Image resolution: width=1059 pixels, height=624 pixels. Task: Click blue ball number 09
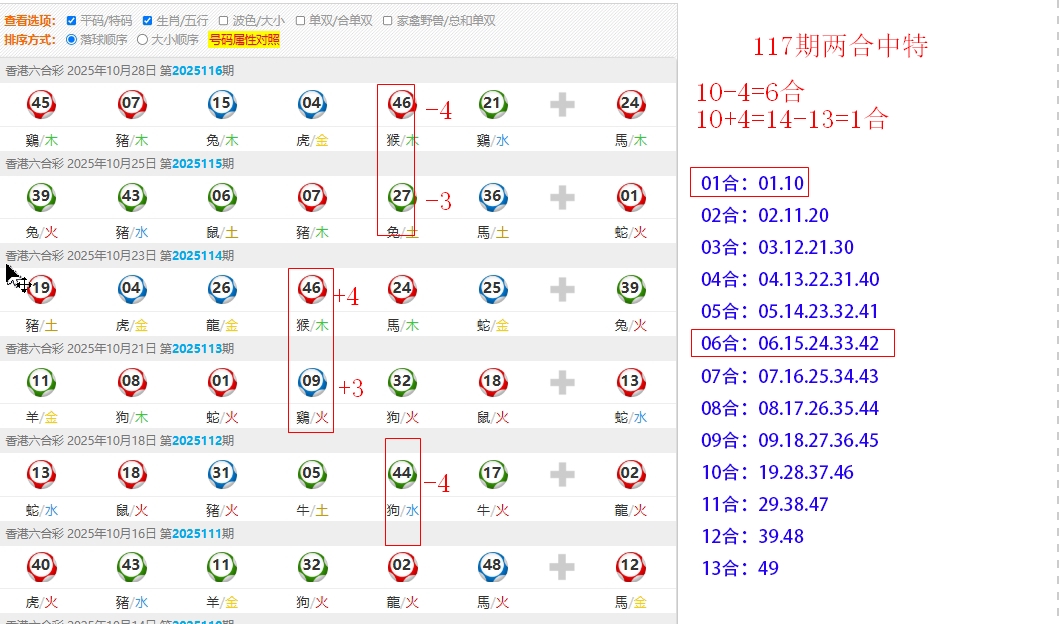(311, 382)
